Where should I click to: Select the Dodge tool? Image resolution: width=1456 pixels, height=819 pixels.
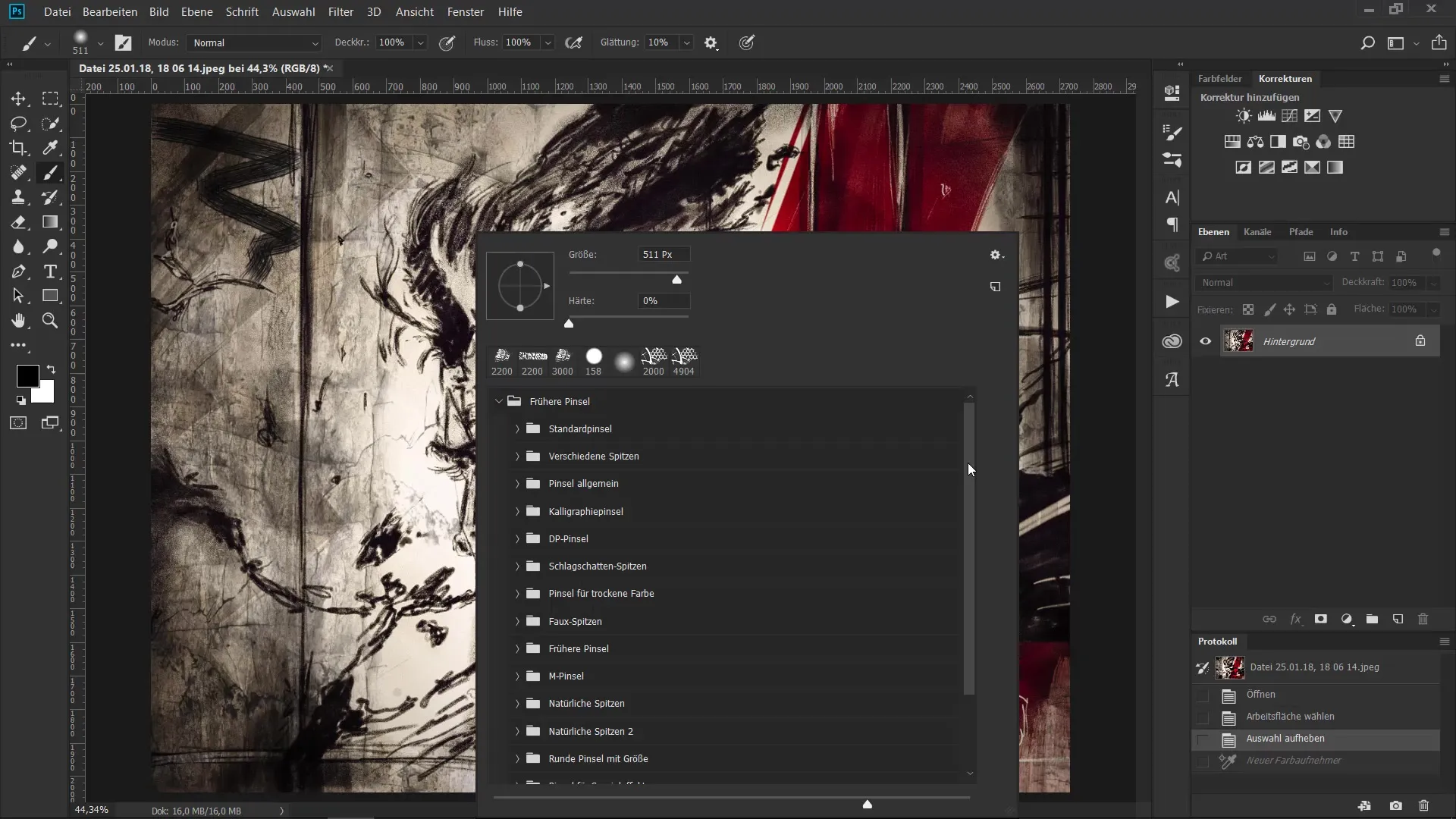pyautogui.click(x=50, y=246)
